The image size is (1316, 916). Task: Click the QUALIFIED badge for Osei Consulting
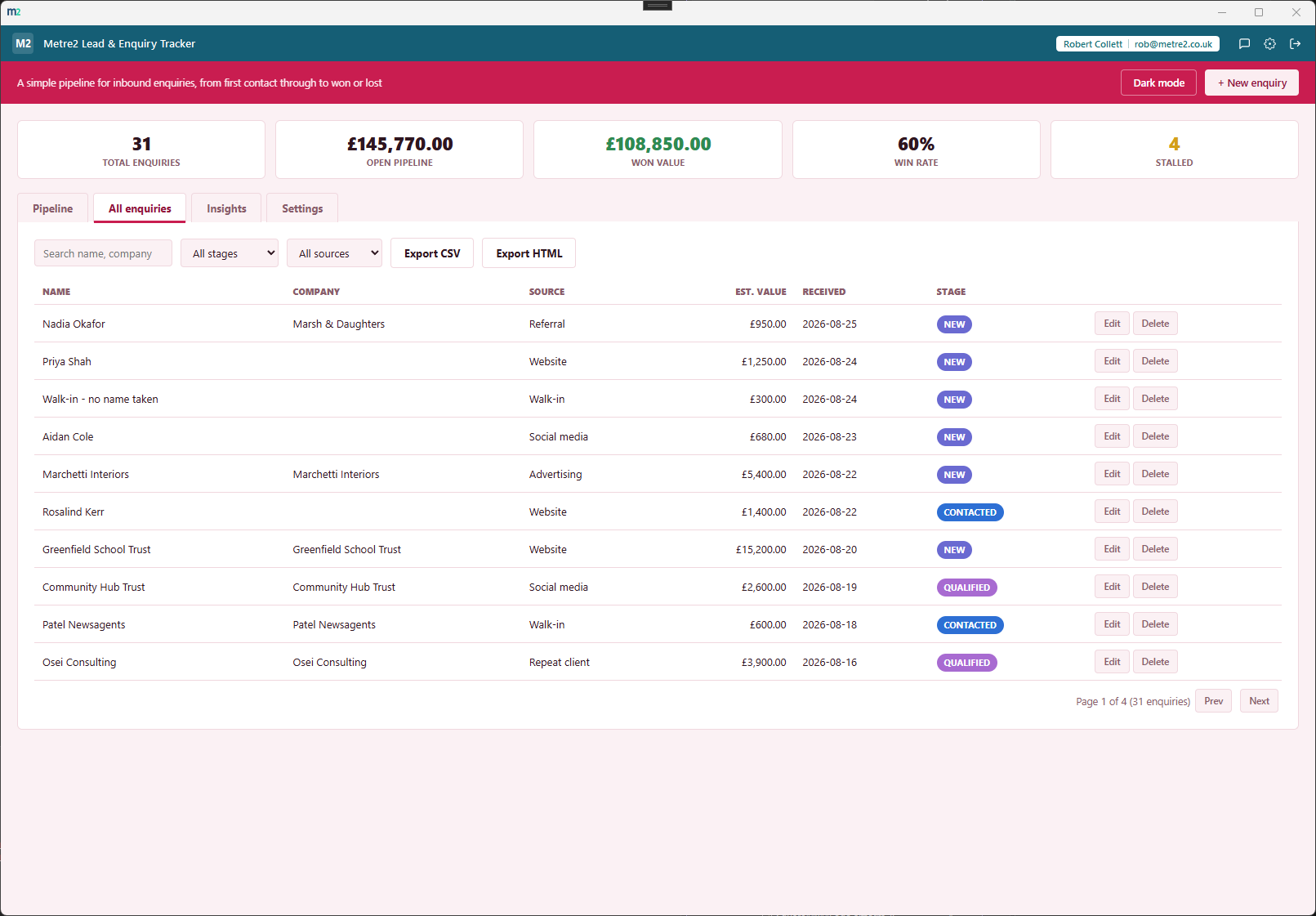pyautogui.click(x=966, y=663)
